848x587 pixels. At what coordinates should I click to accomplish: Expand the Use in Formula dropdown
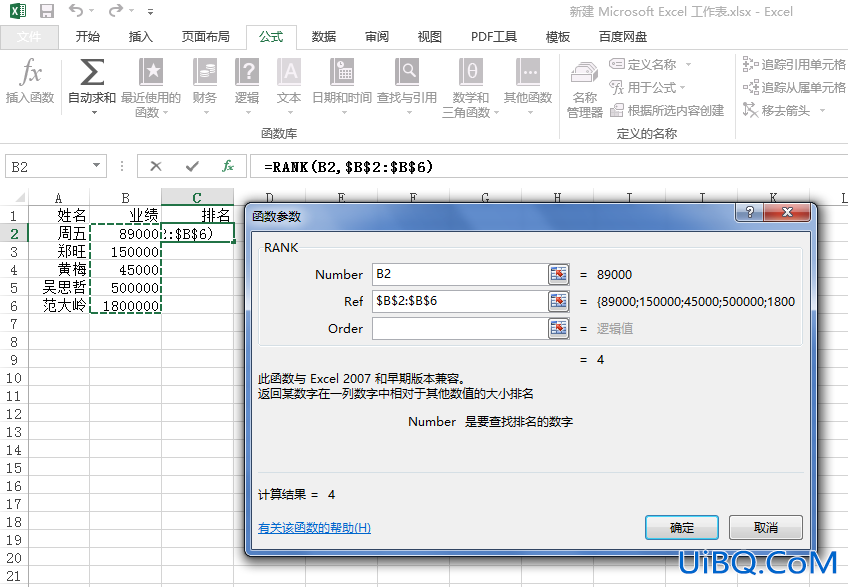tap(682, 87)
